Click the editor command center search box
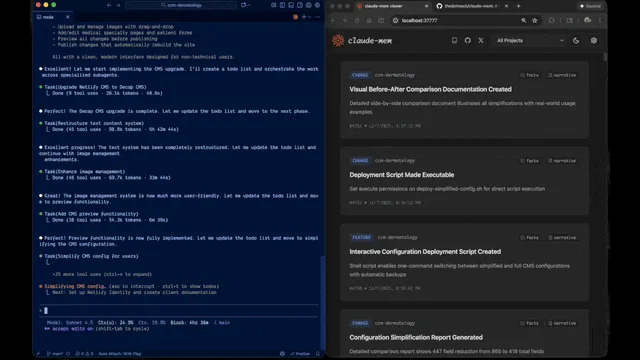This screenshot has height=360, width=640. [x=181, y=5]
